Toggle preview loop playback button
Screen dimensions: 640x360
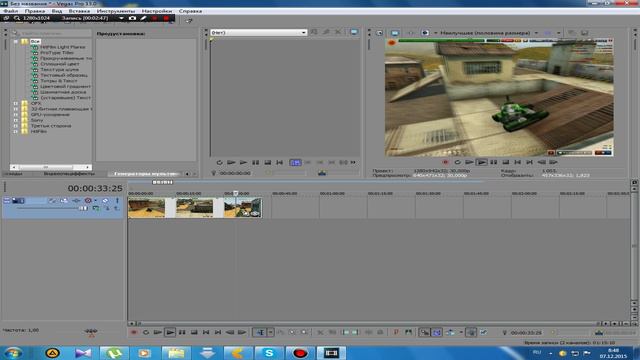coord(457,162)
